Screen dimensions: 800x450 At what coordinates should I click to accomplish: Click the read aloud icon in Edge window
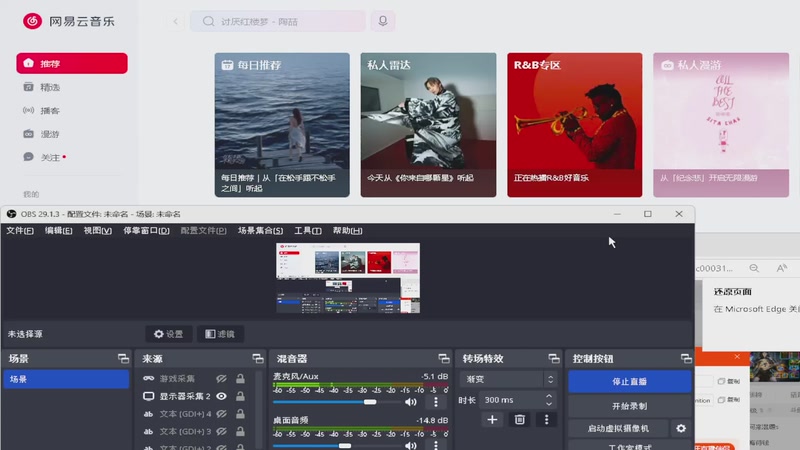(x=781, y=268)
